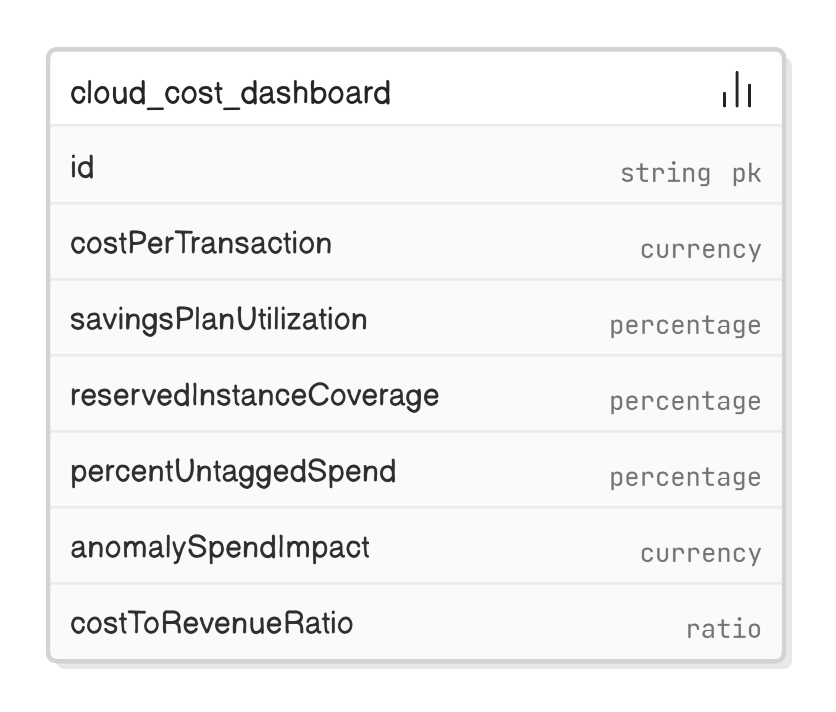Screen dimensions: 836x712
Task: Select the id field name
Action: pyautogui.click(x=82, y=167)
